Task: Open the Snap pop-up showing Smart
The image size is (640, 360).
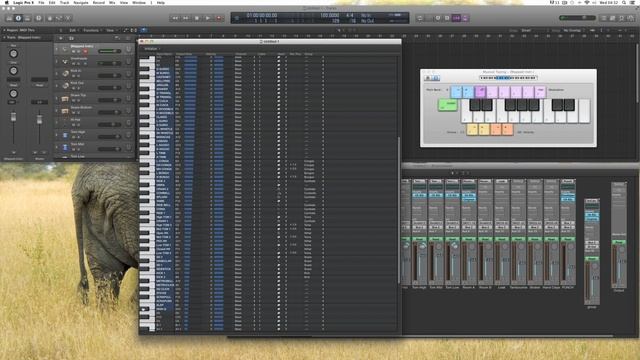Action: pyautogui.click(x=527, y=30)
